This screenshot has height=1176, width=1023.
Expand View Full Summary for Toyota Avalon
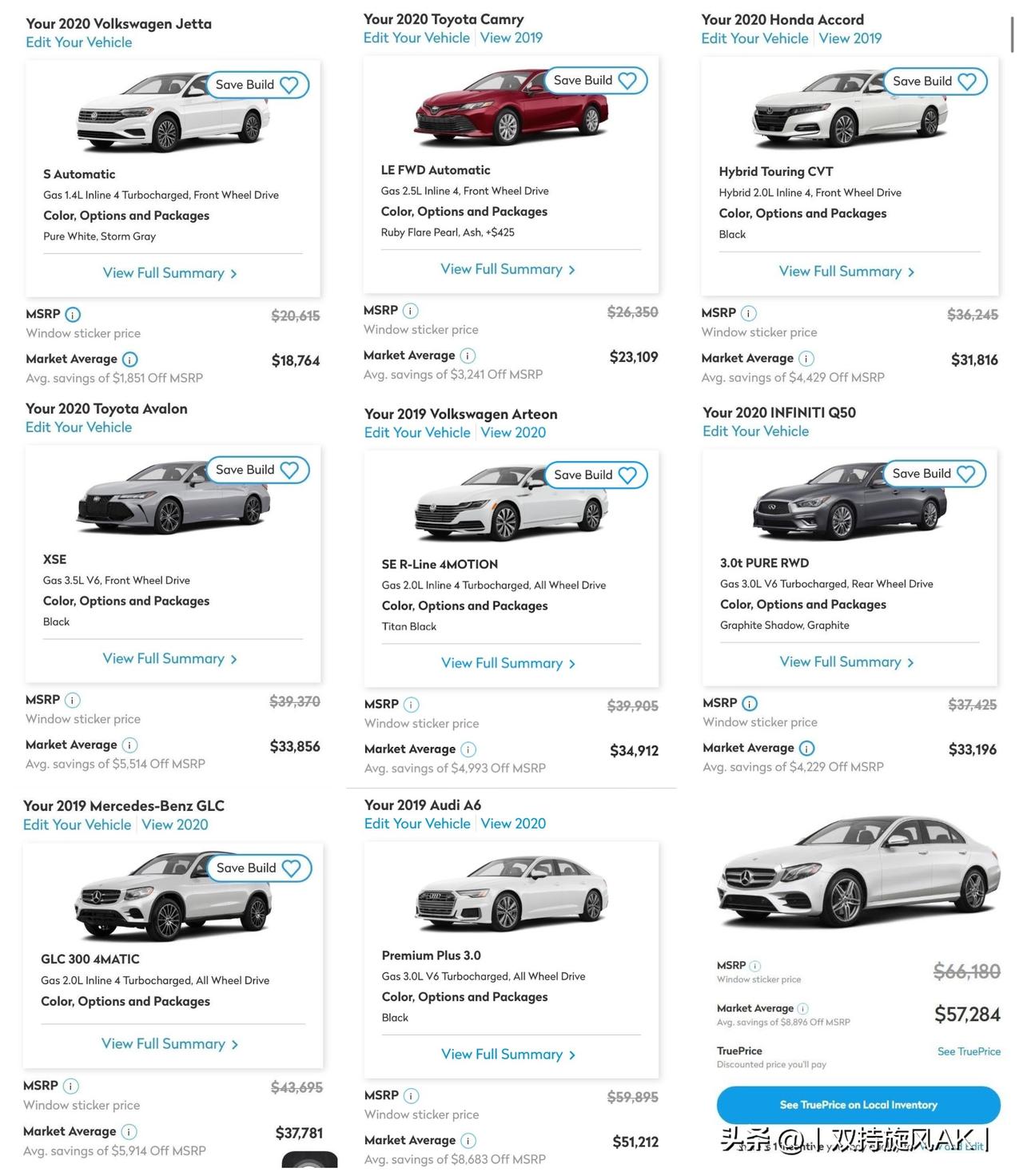click(x=169, y=659)
